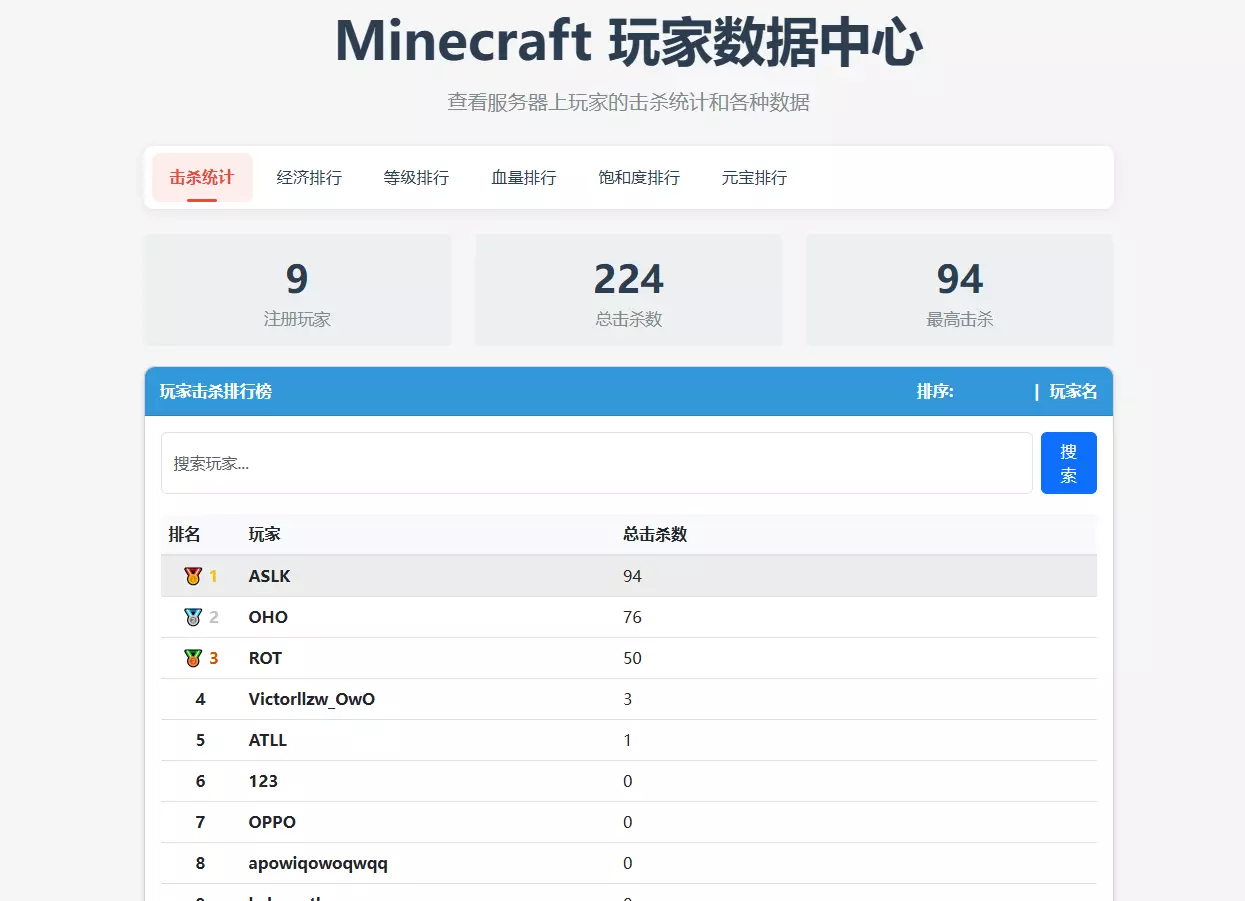Image resolution: width=1245 pixels, height=901 pixels.
Task: Click the 排序: label in header
Action: (x=935, y=392)
